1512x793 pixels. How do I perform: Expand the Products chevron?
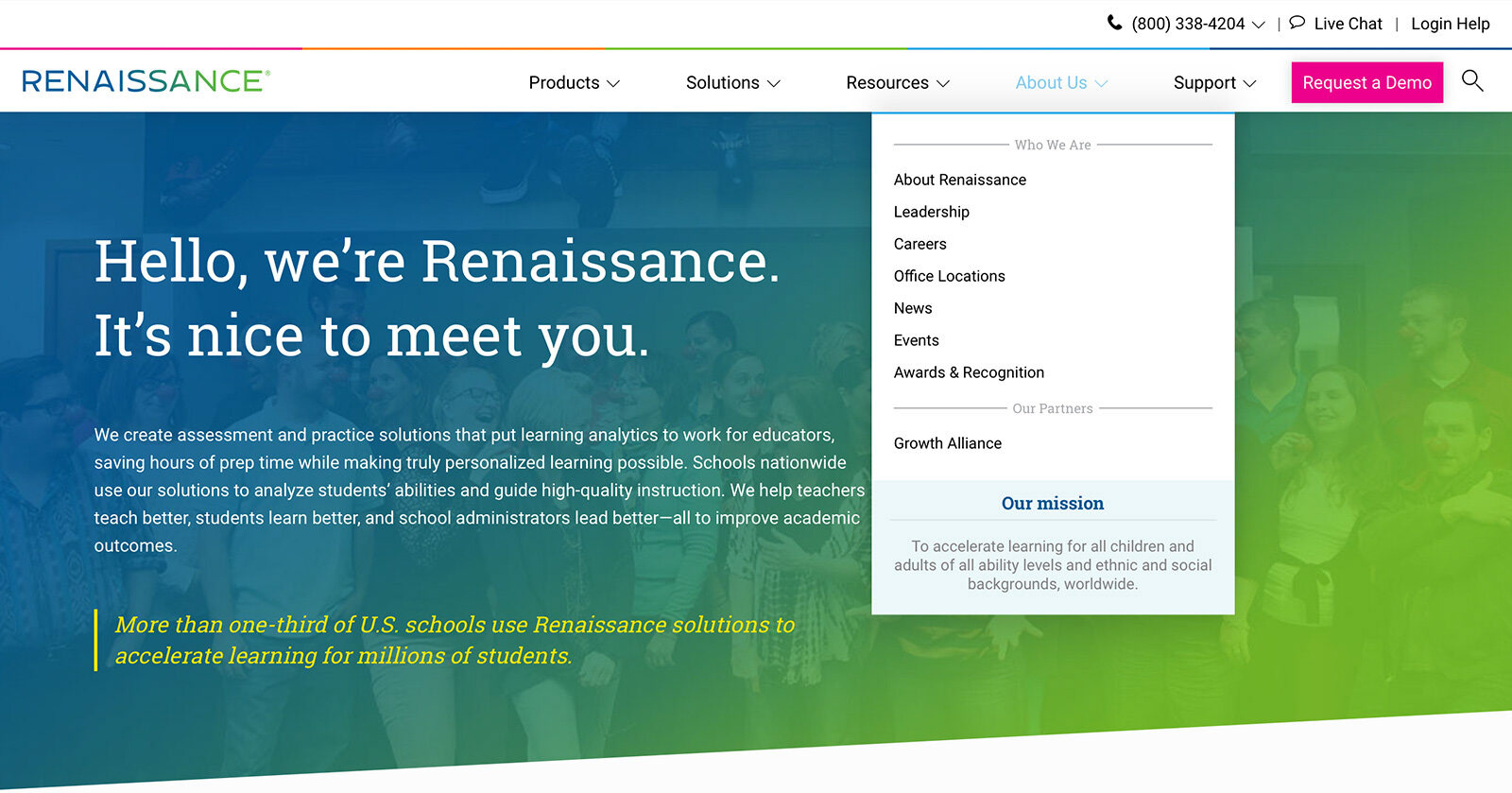coord(613,83)
